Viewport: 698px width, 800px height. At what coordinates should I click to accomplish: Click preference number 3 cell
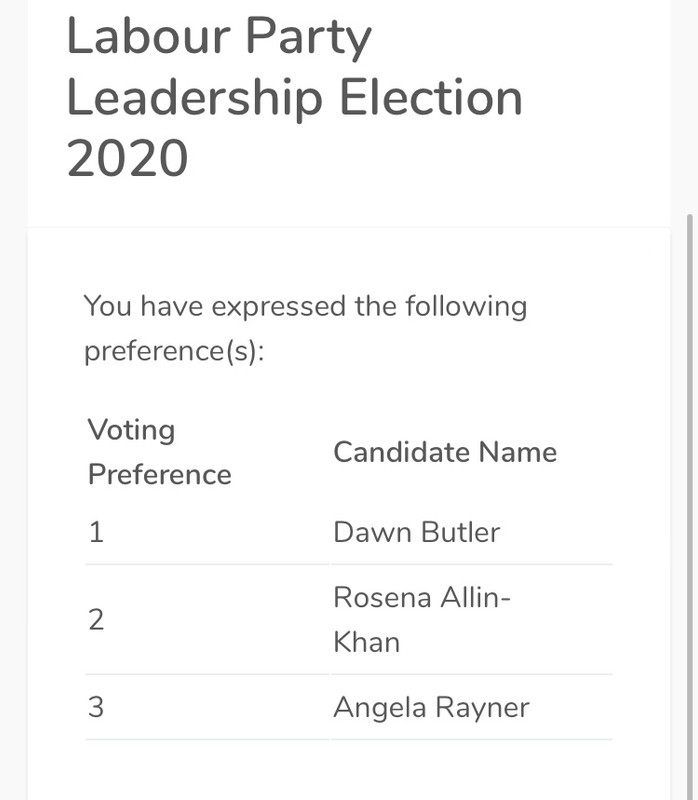tap(96, 708)
